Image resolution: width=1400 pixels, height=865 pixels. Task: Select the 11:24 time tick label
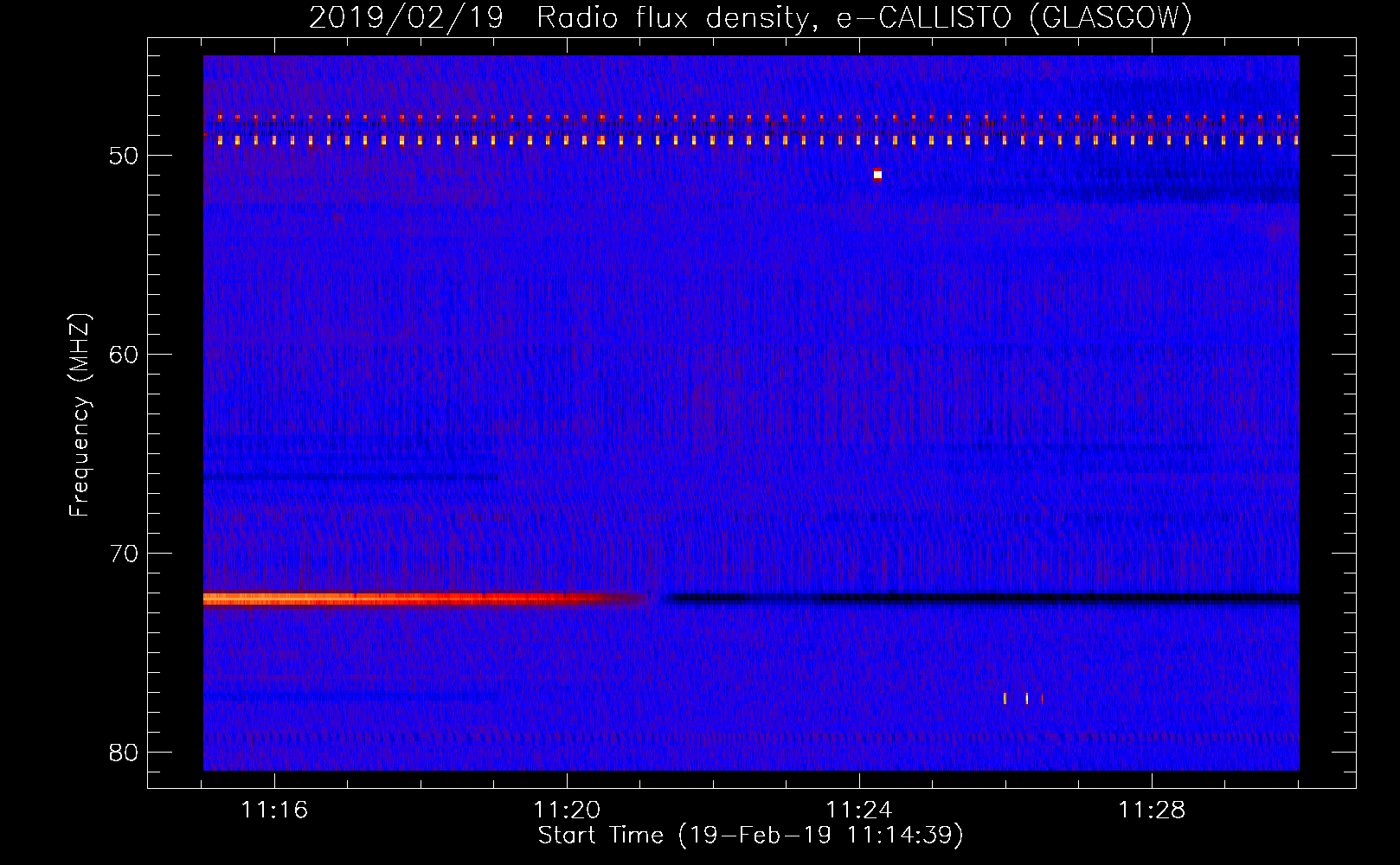[859, 811]
